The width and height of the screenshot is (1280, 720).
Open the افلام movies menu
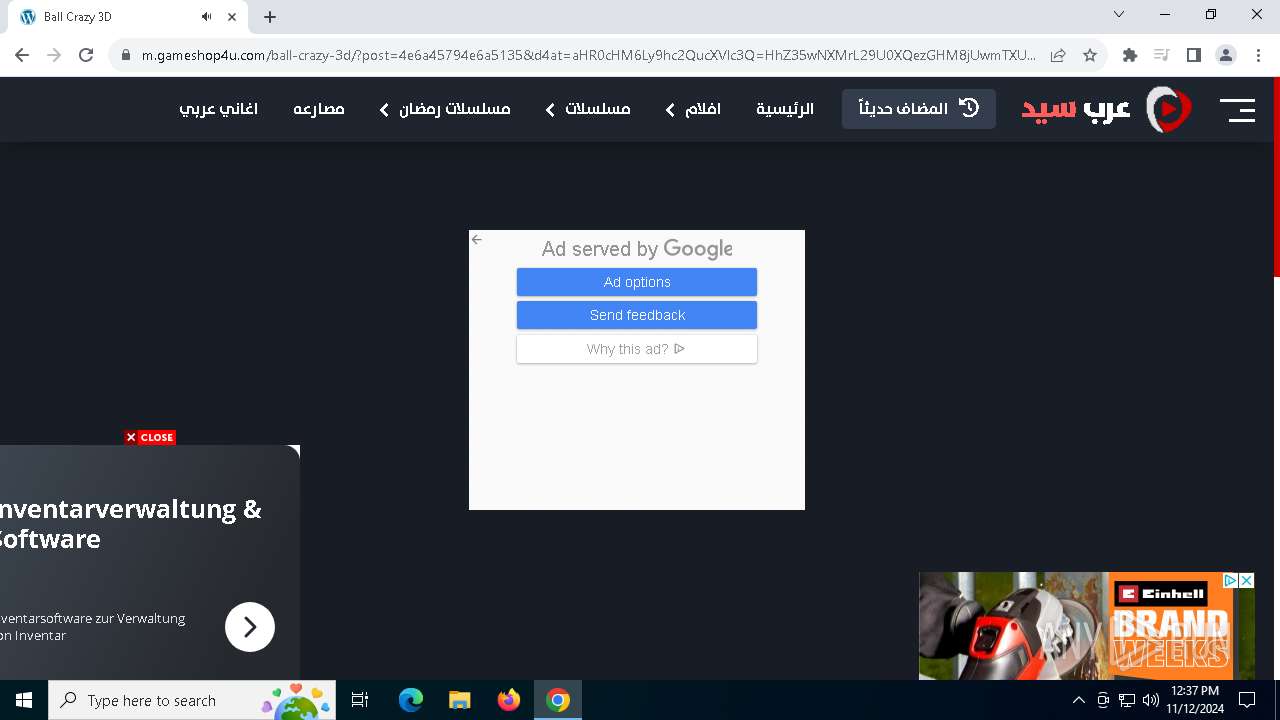point(703,109)
